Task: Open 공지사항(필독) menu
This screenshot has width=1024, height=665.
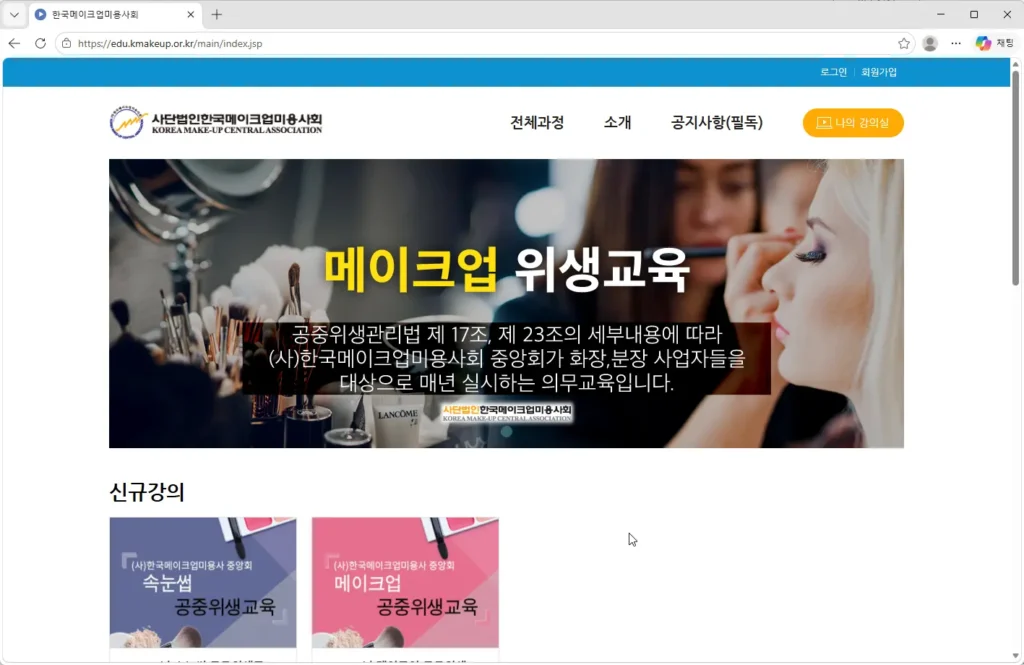Action: (716, 123)
